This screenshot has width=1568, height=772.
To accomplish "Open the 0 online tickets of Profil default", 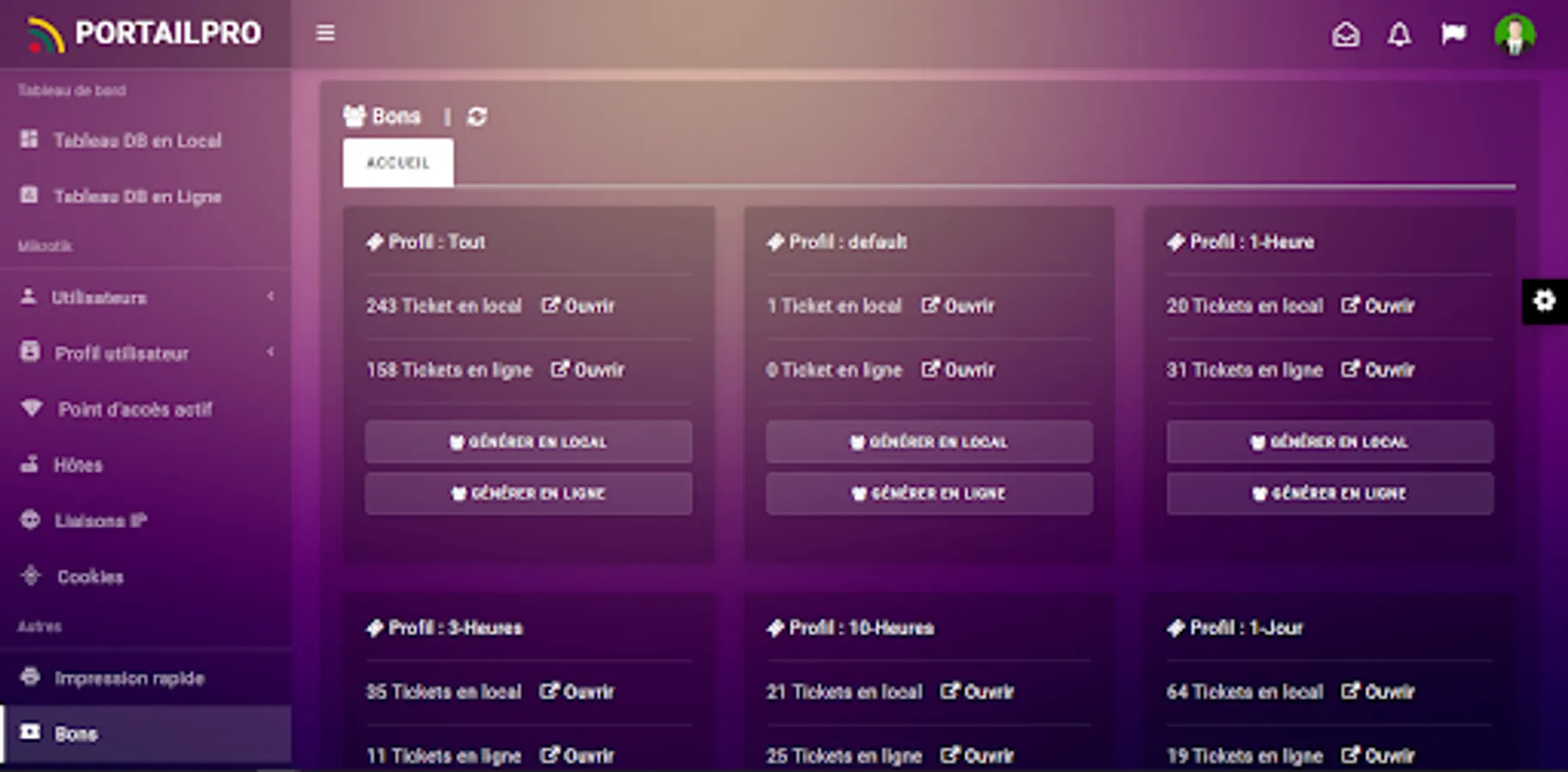I will click(x=958, y=370).
